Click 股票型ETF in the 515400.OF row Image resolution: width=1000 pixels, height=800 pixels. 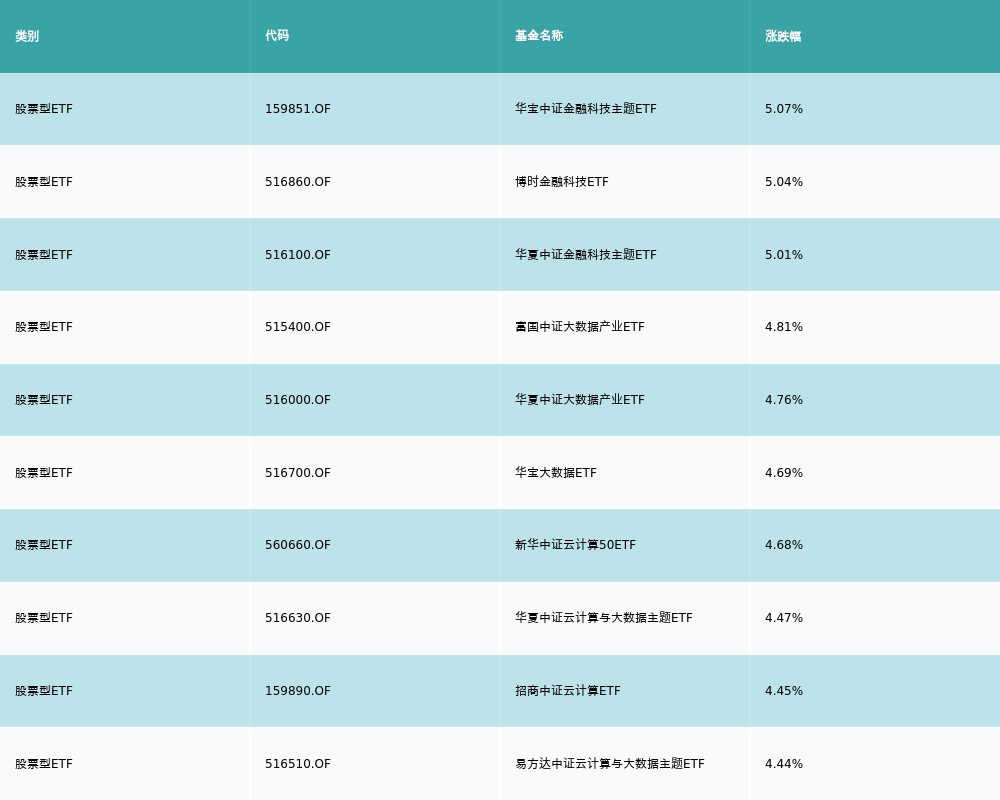[x=44, y=327]
